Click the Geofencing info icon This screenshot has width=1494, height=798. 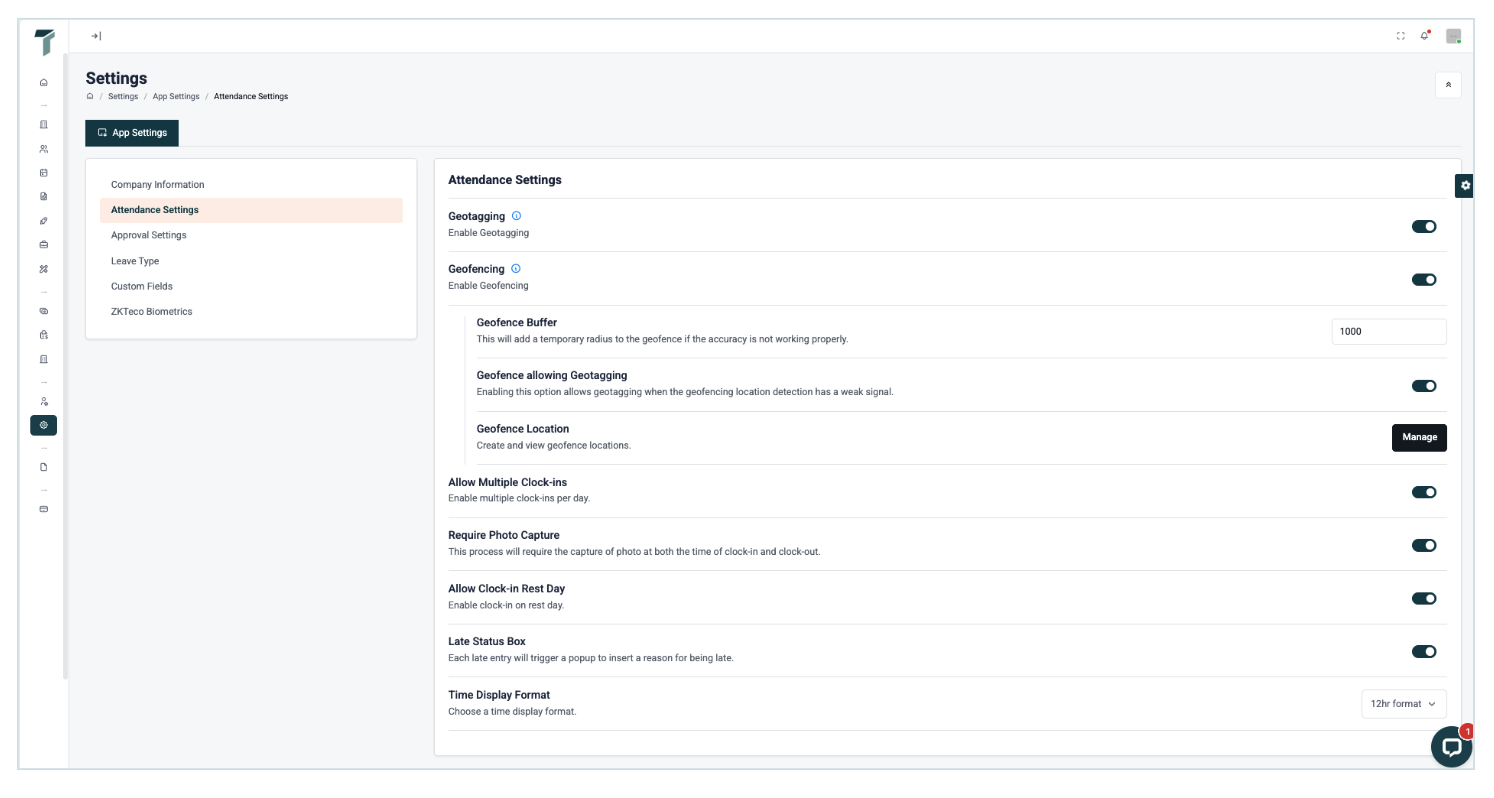[516, 269]
